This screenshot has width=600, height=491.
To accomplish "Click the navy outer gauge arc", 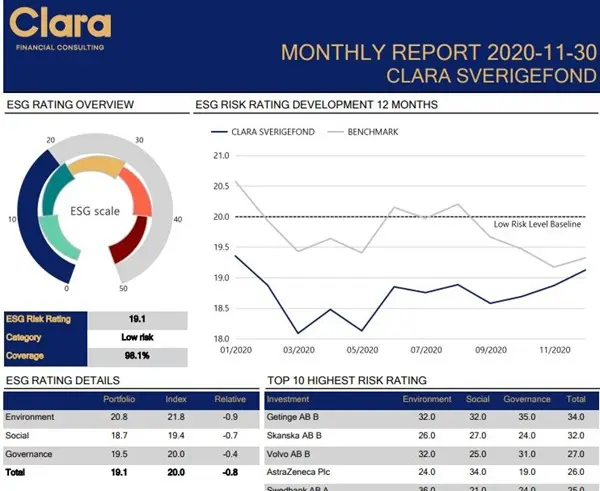I will [x=31, y=218].
